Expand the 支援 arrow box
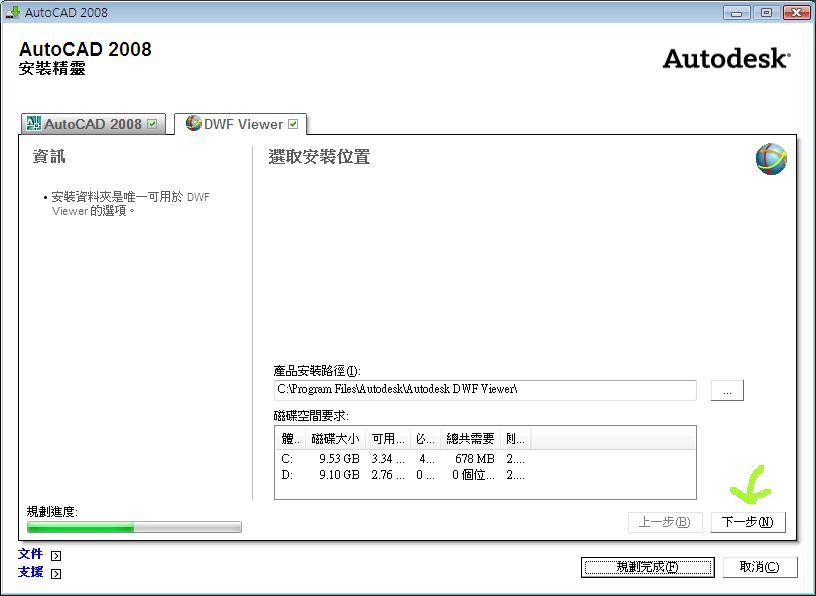Image resolution: width=816 pixels, height=596 pixels. coord(56,574)
